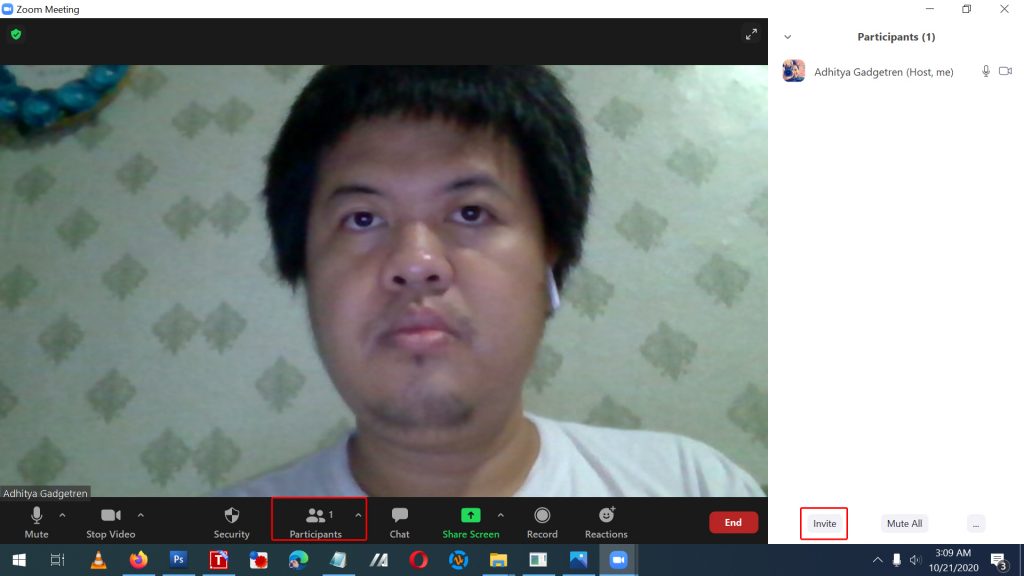Launch Photoshop from the taskbar

click(178, 561)
